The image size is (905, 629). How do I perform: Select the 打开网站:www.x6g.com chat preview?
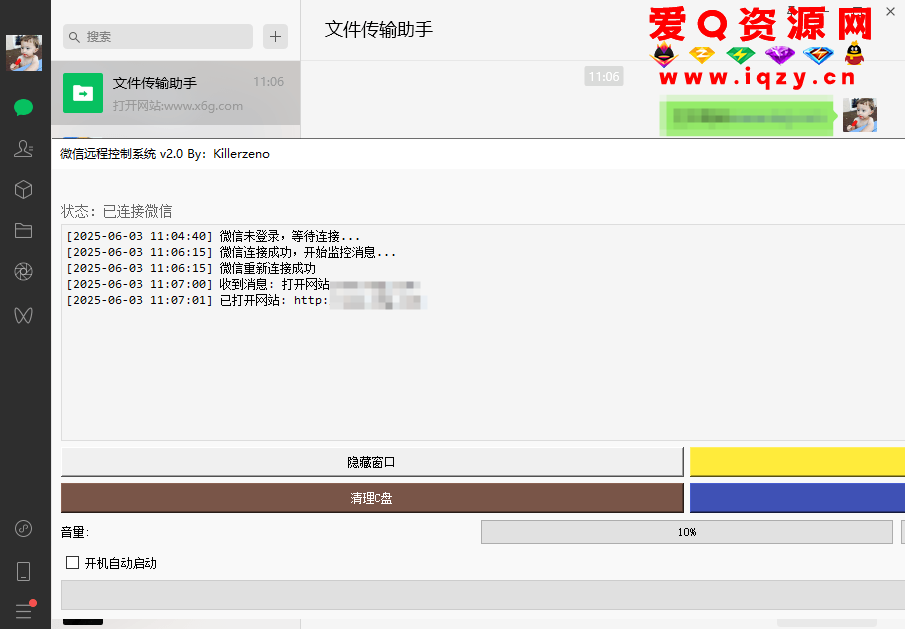click(178, 106)
